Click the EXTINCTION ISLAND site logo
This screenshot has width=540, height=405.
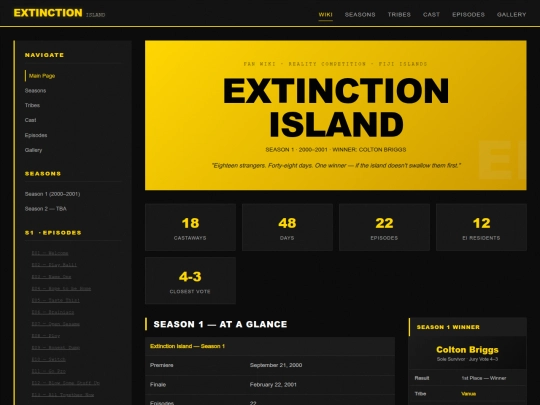59,13
